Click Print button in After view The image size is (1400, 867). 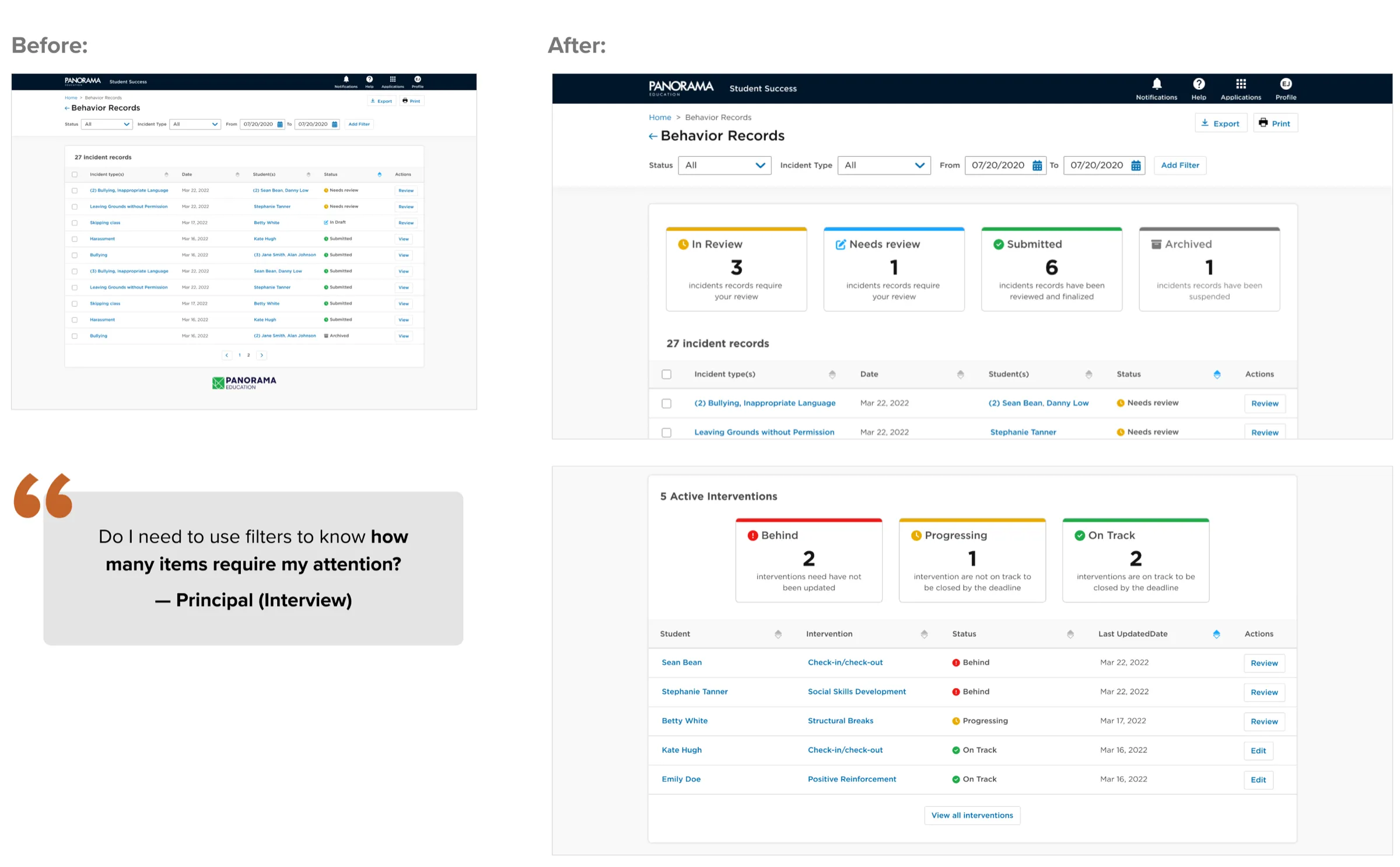[1275, 124]
